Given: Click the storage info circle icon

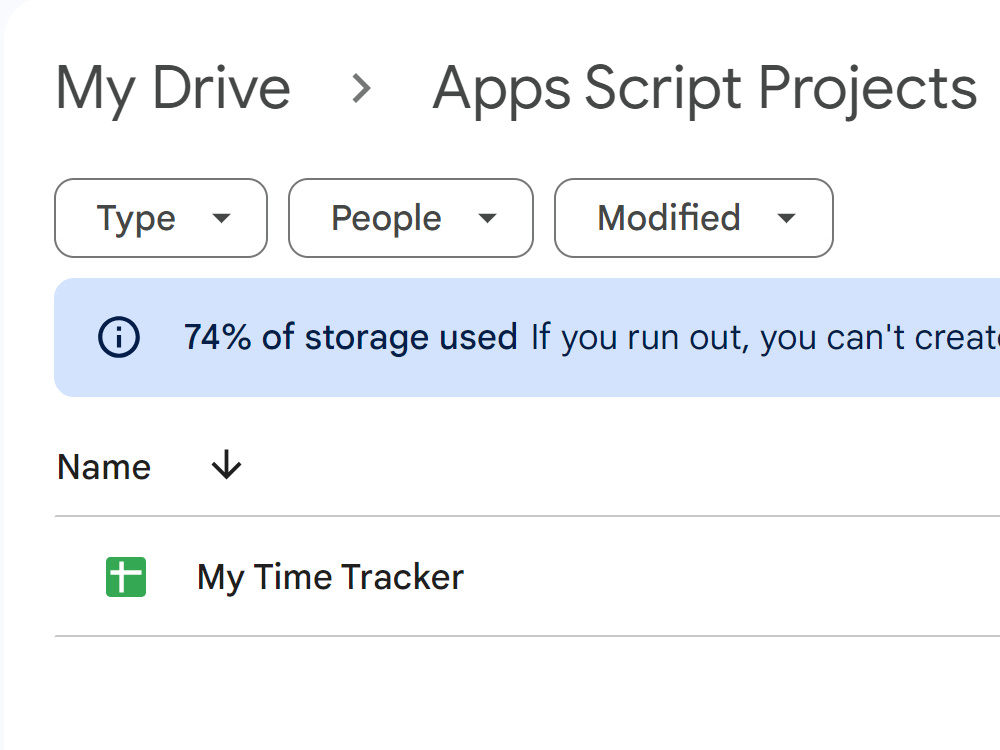Looking at the screenshot, I should pyautogui.click(x=119, y=337).
